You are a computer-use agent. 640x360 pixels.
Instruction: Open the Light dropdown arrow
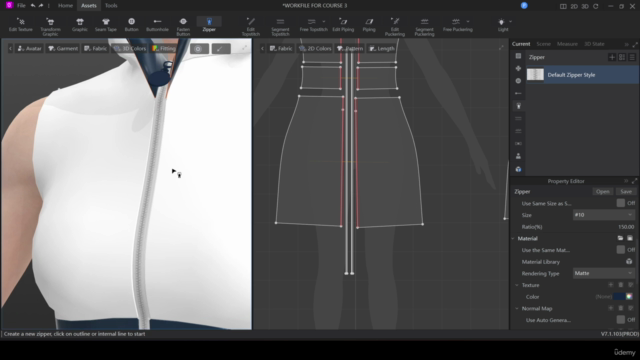510,22
